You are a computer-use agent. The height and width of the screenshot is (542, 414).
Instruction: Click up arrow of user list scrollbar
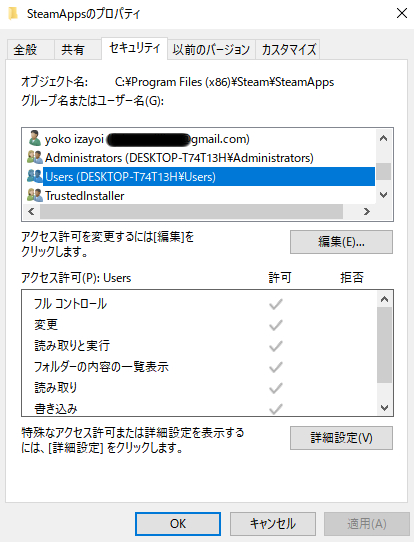tap(383, 139)
